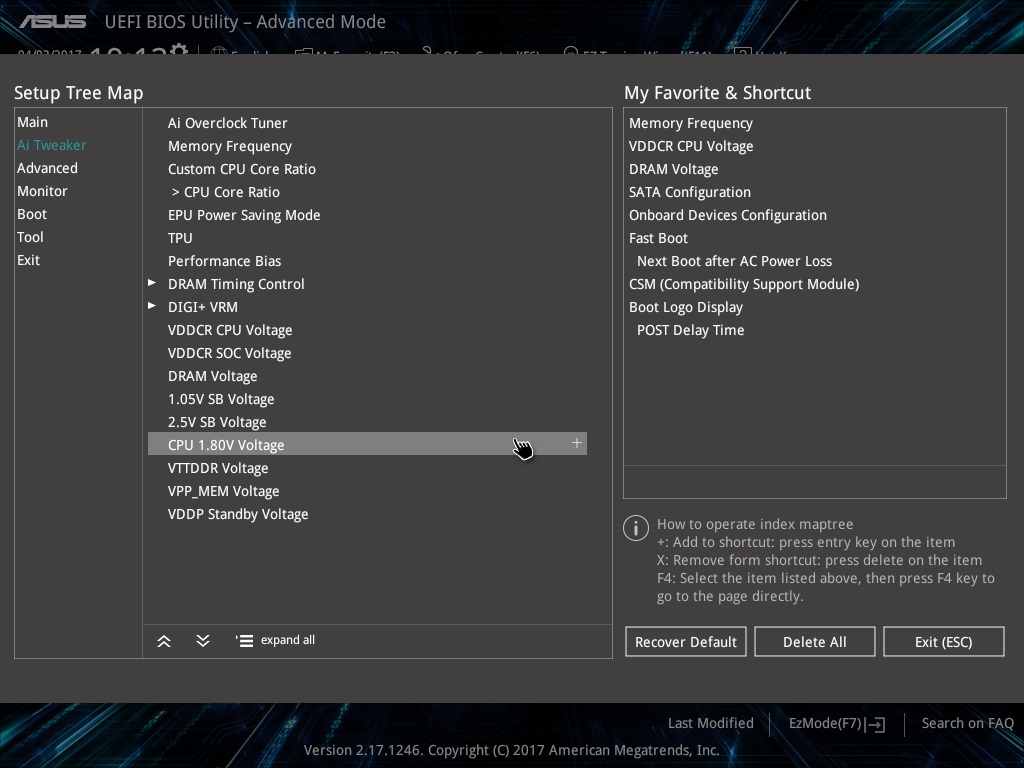1024x768 pixels.
Task: Select Boot Logo Display favorite
Action: coord(686,307)
